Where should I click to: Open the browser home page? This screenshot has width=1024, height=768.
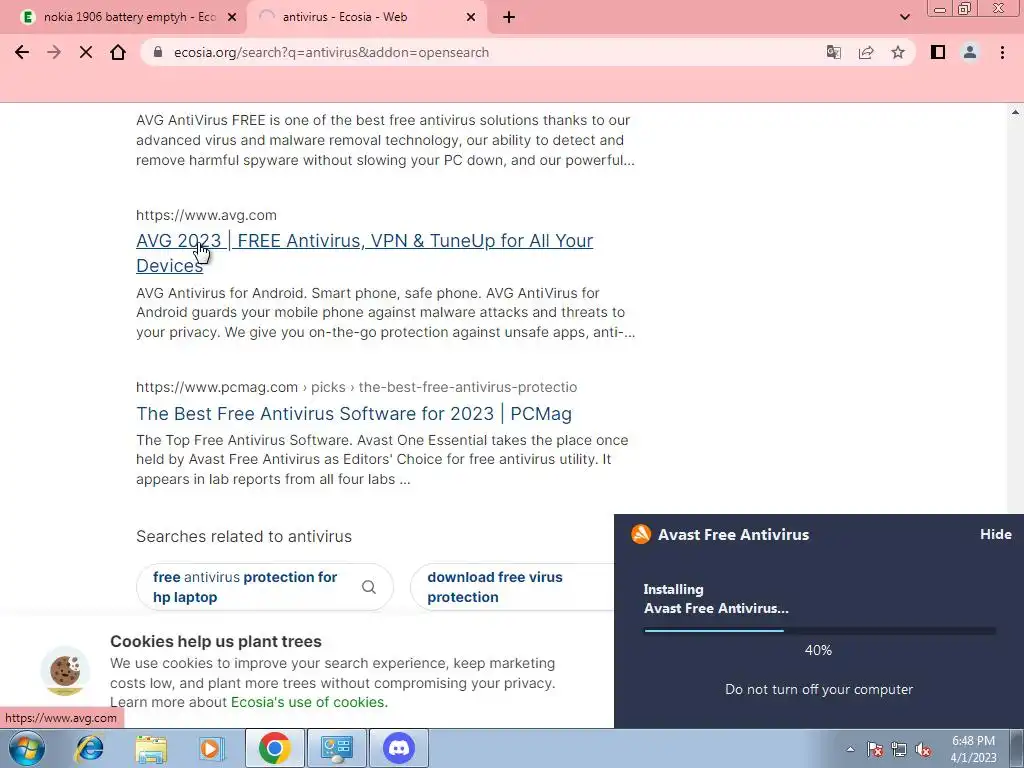point(118,52)
